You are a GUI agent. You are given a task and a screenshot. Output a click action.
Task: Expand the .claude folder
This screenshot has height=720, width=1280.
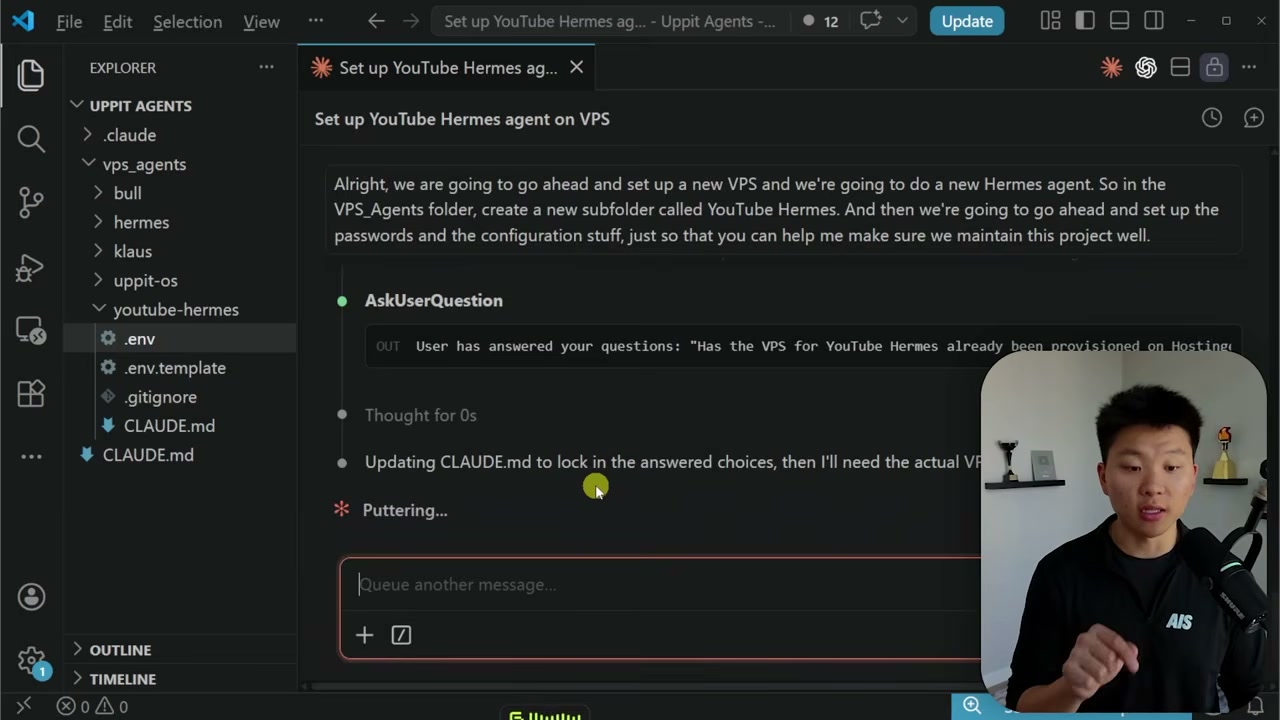(x=180, y=135)
